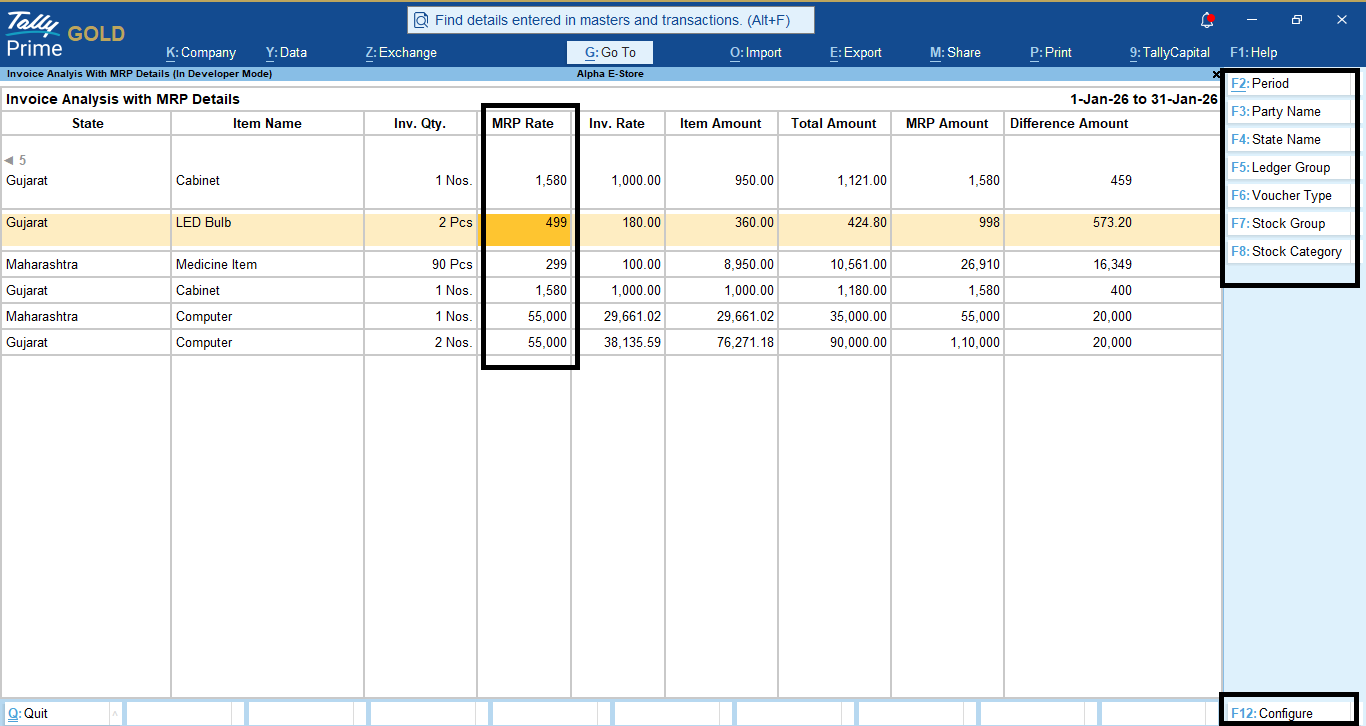This screenshot has width=1366, height=726.
Task: Click the small caret beside Quit
Action: (x=114, y=714)
